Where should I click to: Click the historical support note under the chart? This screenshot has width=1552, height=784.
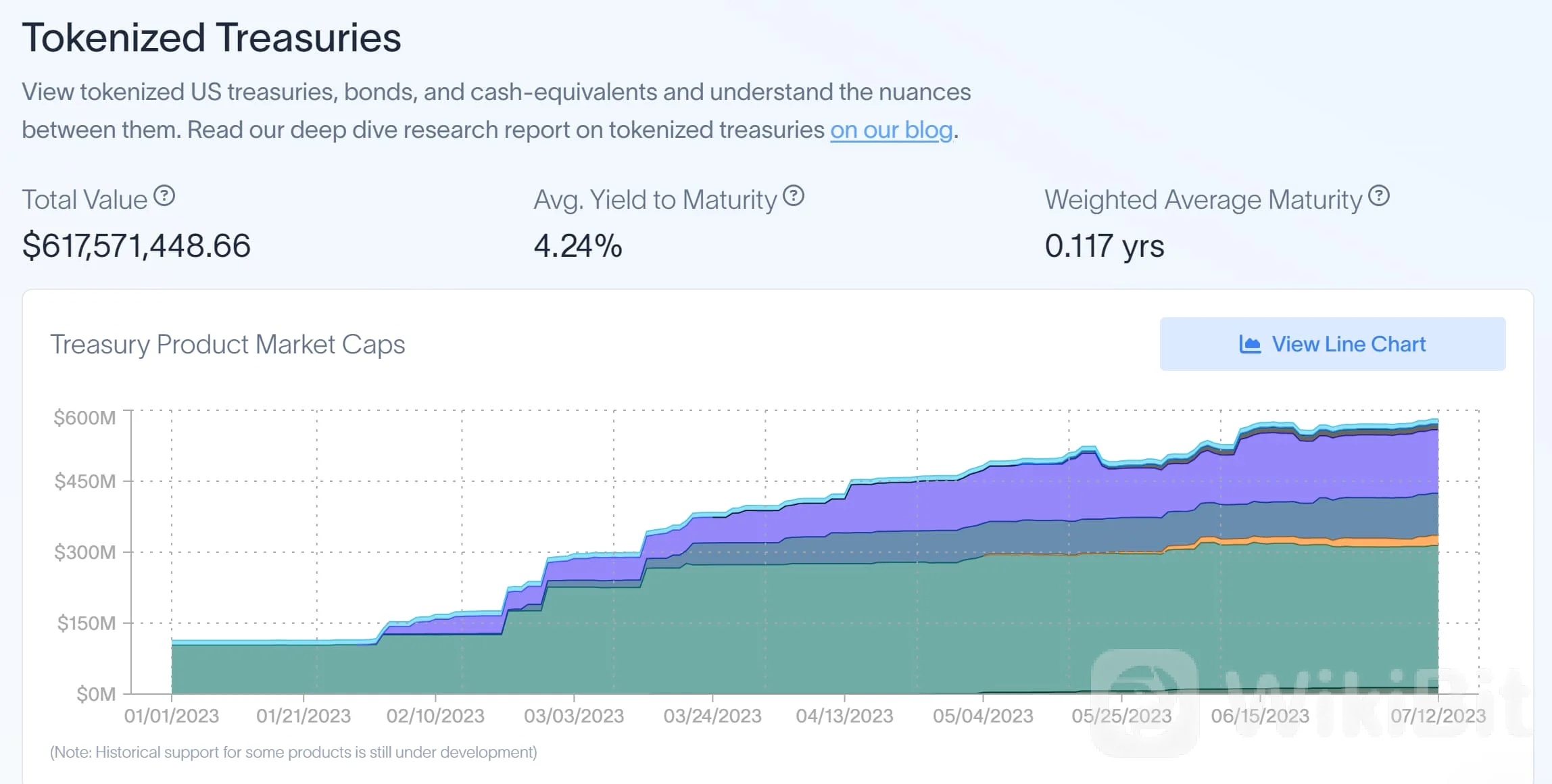[293, 752]
